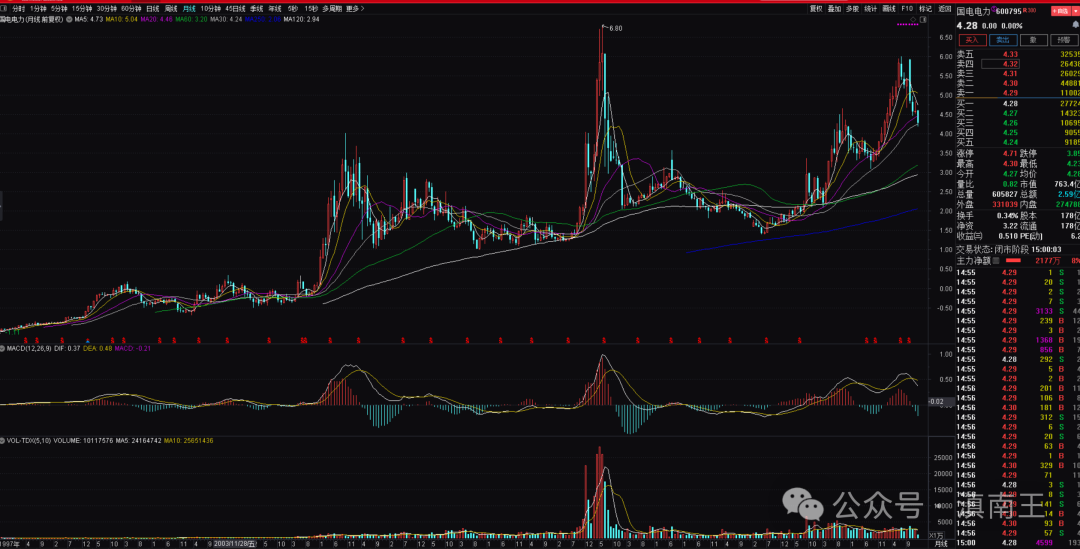Viewport: 1080px width, 549px height.
Task: Click the gray square icon beside 主力净额
Action: click(x=996, y=260)
